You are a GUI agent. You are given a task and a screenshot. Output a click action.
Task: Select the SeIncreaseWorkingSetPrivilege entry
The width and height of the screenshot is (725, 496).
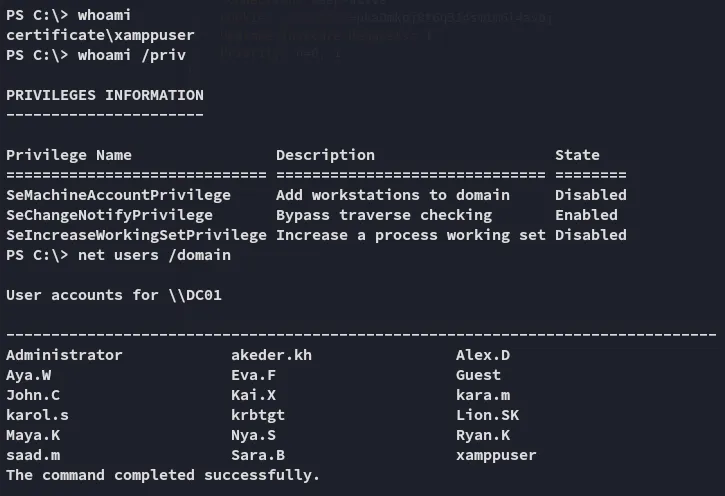click(x=136, y=235)
